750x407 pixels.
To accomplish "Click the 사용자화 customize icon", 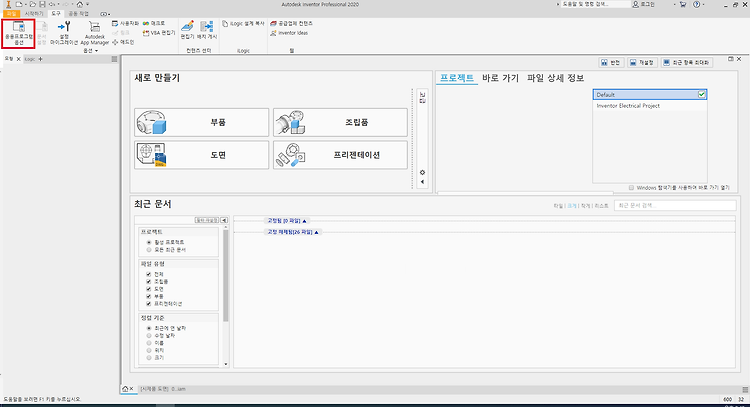I will pos(115,23).
